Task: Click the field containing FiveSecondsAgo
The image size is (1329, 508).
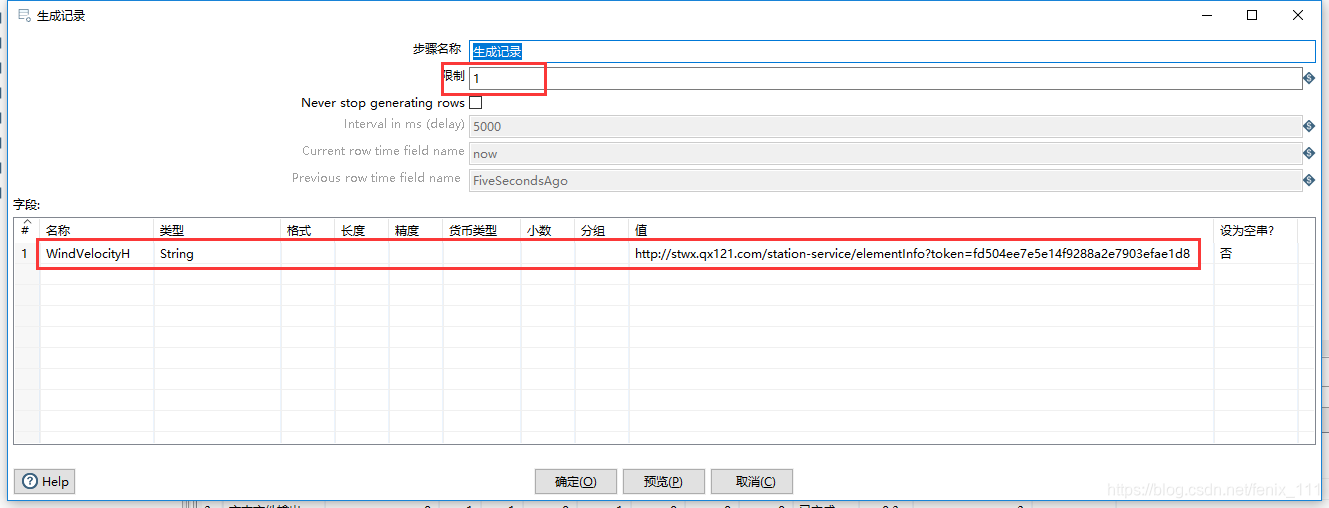Action: [x=885, y=181]
